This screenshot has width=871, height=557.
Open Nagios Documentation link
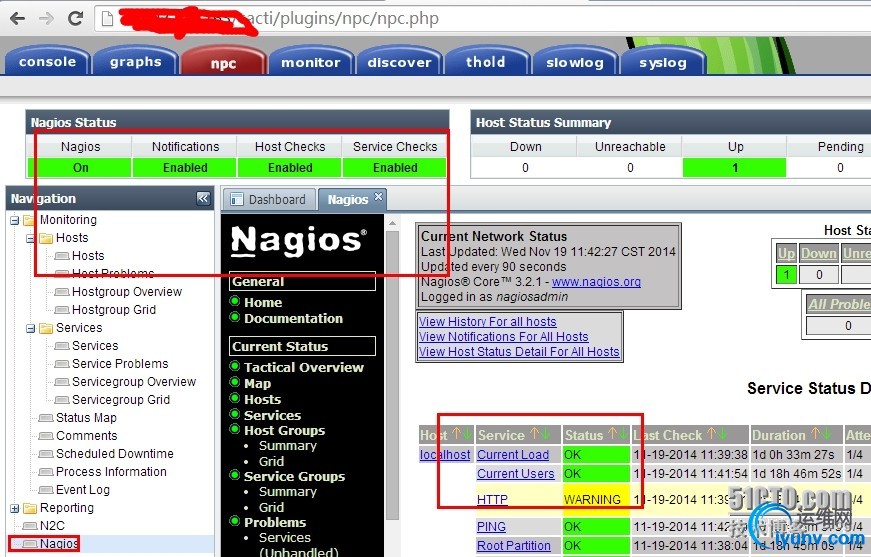click(293, 318)
